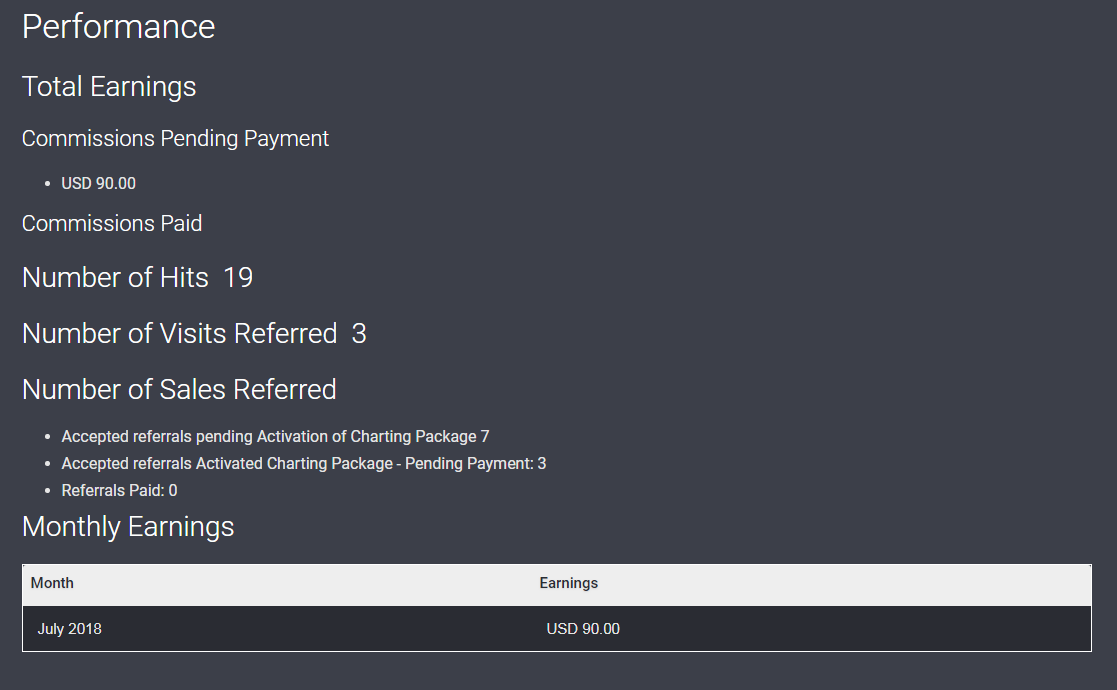The width and height of the screenshot is (1117, 690).
Task: Click the Total Earnings heading
Action: [x=109, y=87]
